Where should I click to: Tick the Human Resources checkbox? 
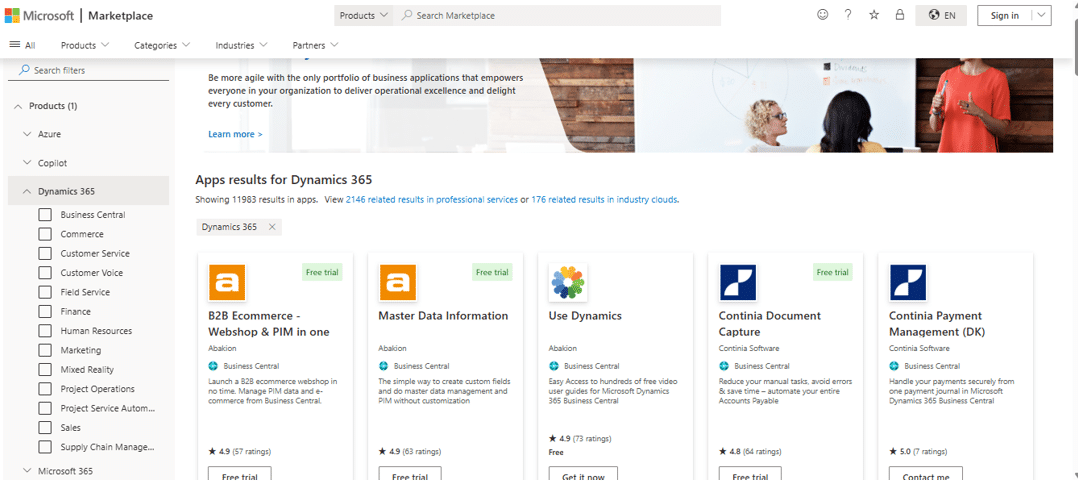[x=45, y=331]
